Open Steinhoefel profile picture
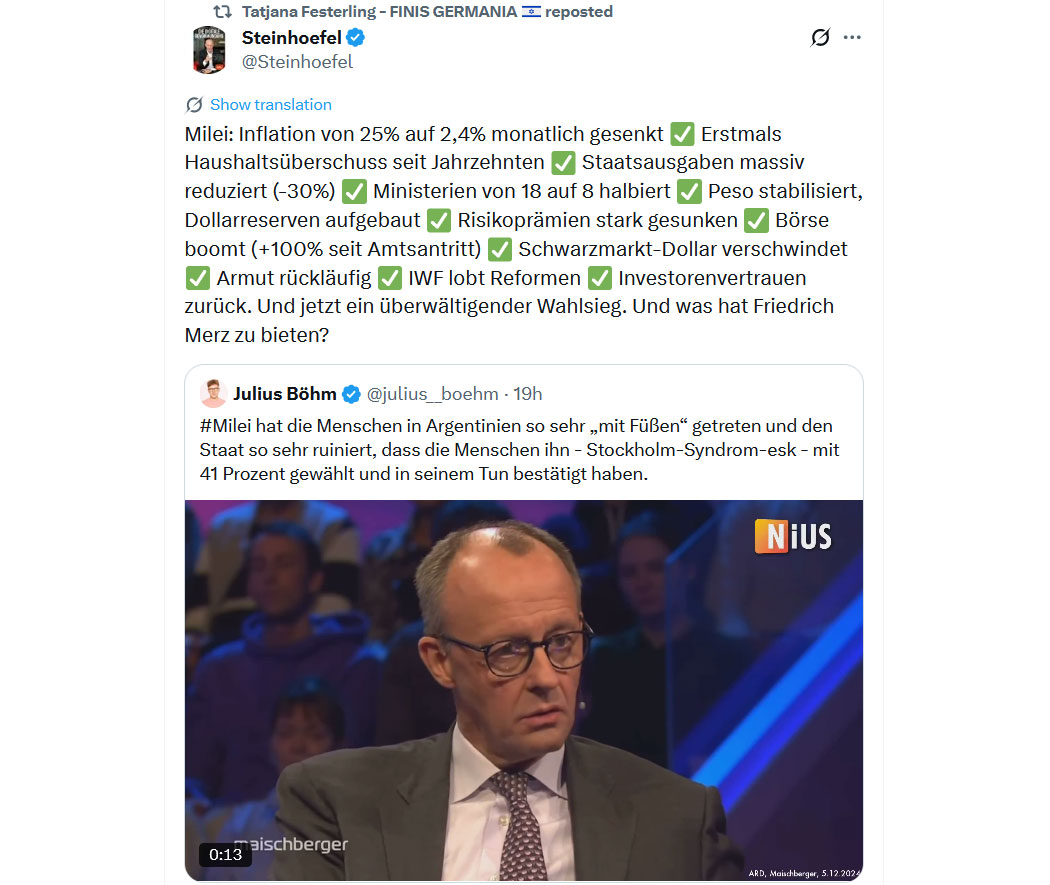The height and width of the screenshot is (885, 1050). point(209,50)
